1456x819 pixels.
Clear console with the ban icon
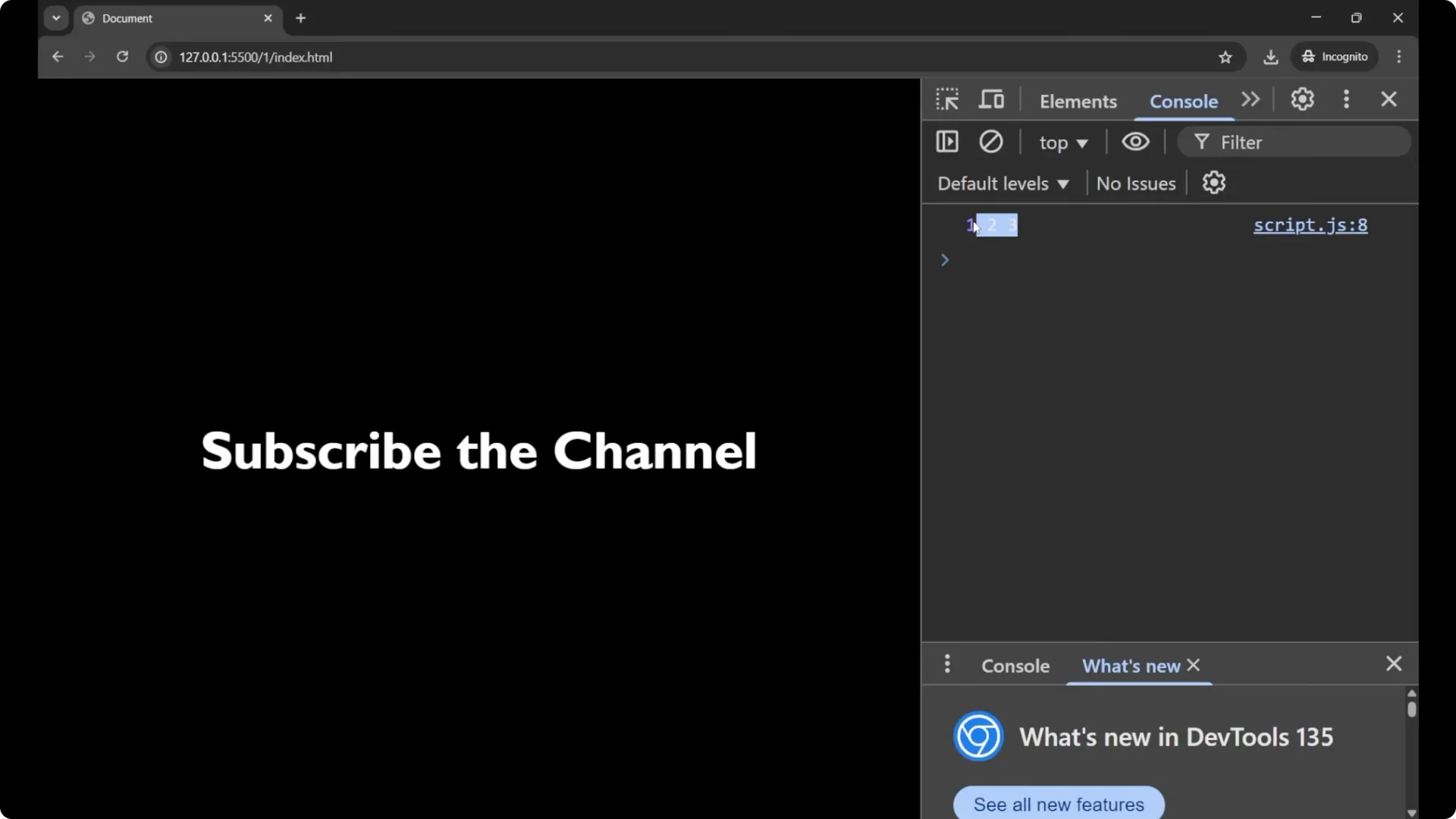coord(990,142)
